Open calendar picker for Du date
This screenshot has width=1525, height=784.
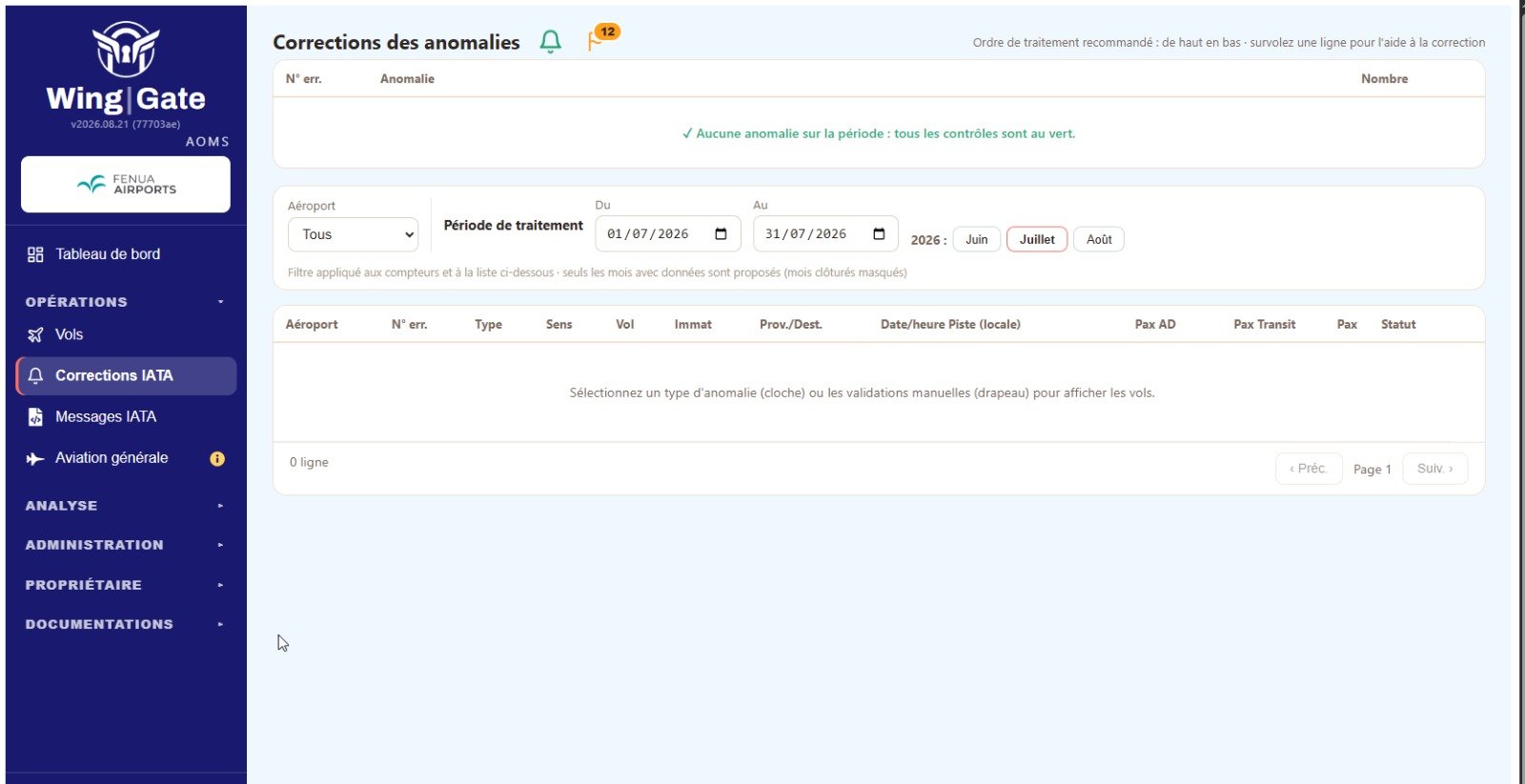[x=721, y=233]
